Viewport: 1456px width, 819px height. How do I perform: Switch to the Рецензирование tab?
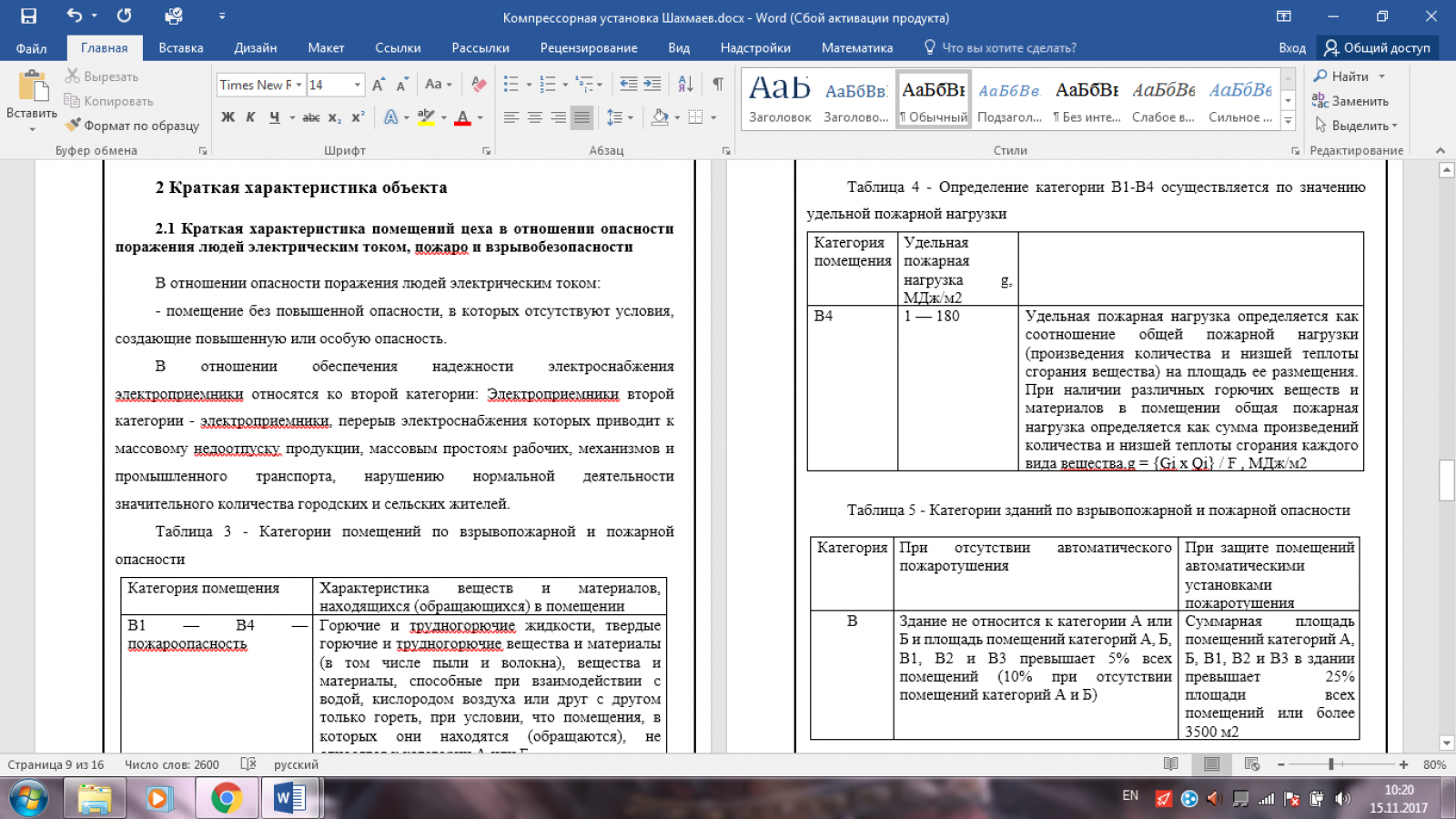[589, 48]
